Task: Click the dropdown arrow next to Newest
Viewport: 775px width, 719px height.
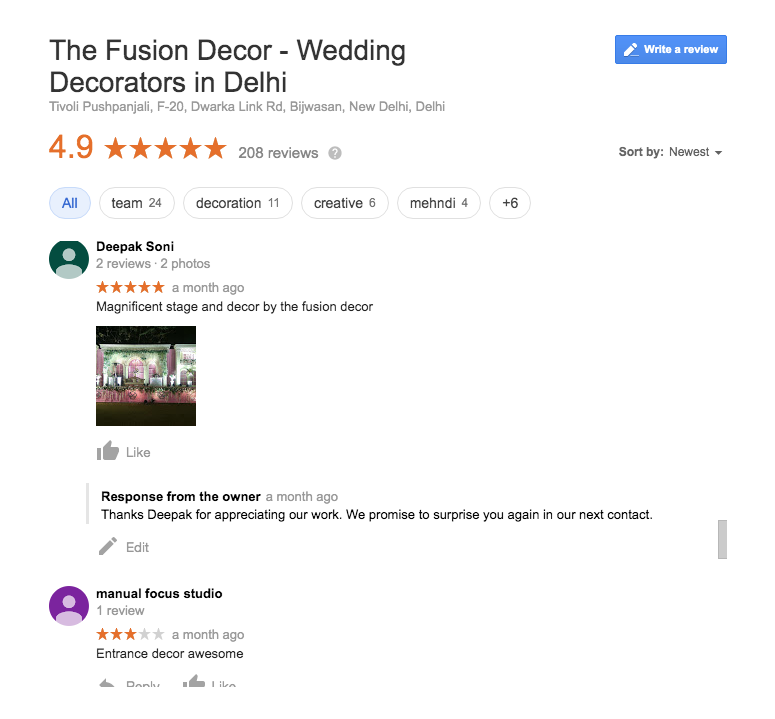Action: click(x=718, y=153)
